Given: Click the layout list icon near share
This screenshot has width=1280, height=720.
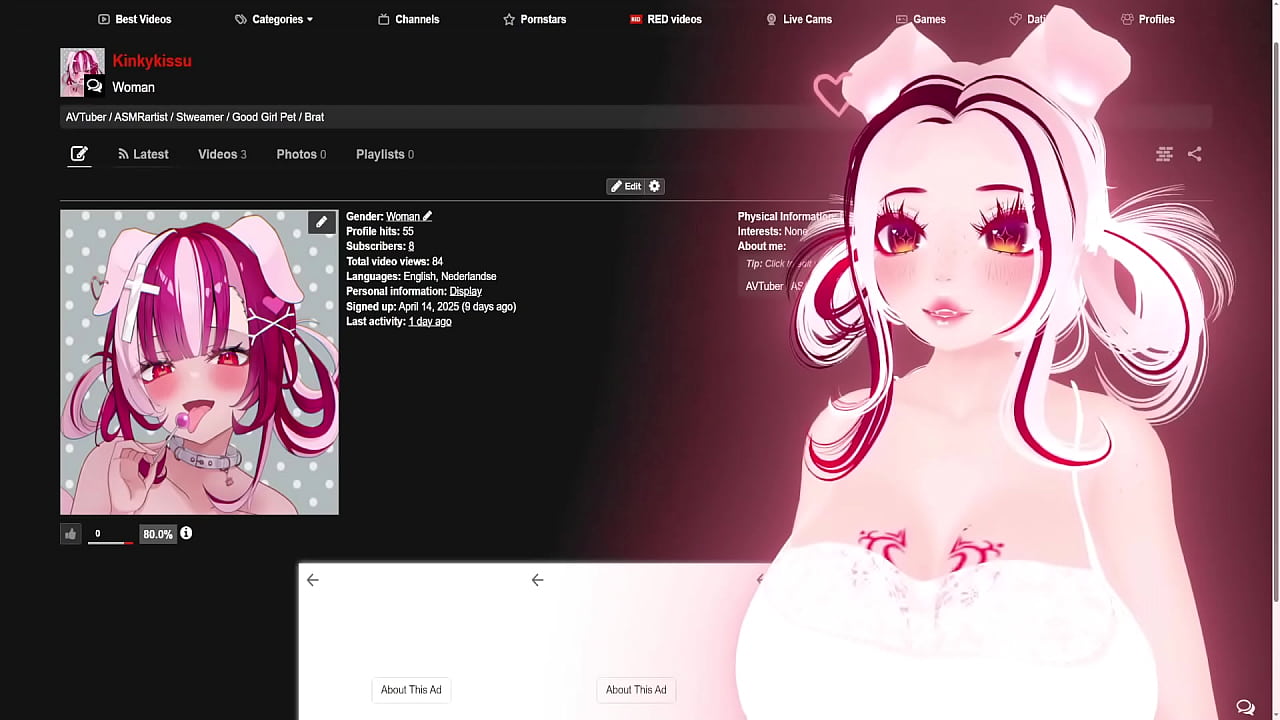Looking at the screenshot, I should 1164,154.
